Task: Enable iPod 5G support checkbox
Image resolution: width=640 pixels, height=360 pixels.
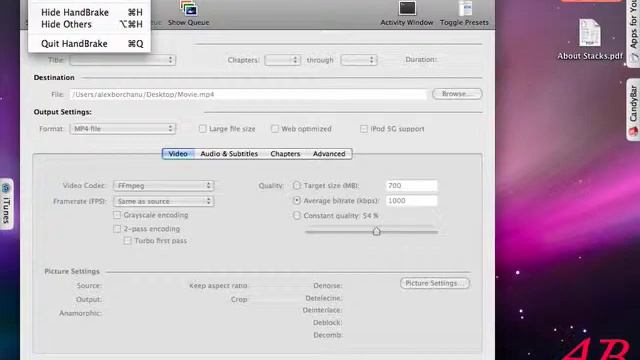Action: coord(364,129)
